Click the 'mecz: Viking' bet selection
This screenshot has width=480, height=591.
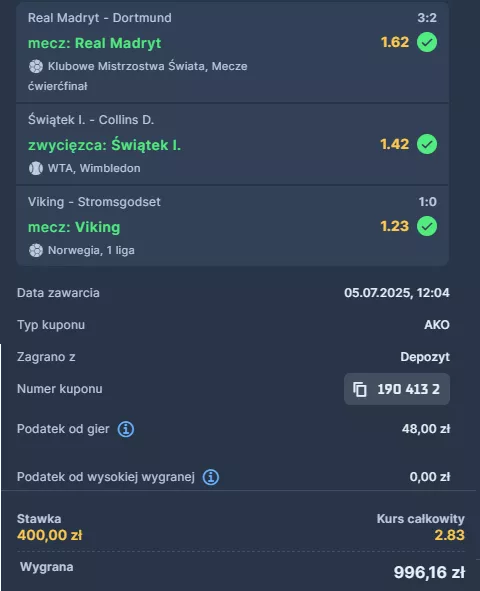74,227
